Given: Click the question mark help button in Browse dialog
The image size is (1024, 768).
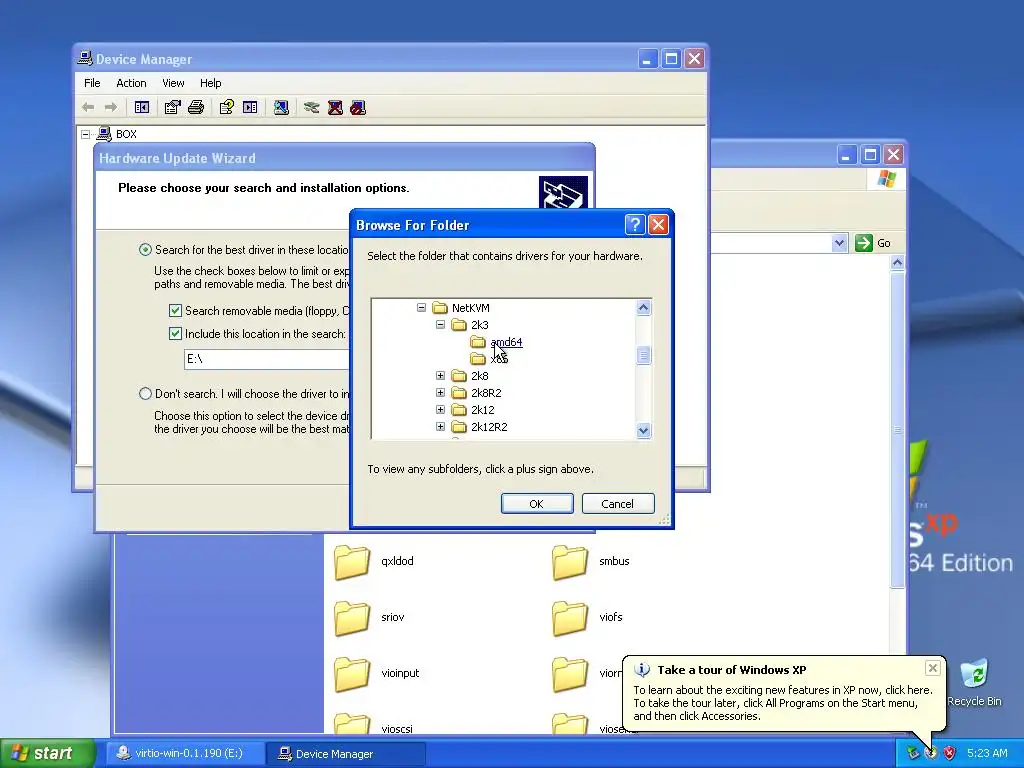Looking at the screenshot, I should click(x=635, y=225).
